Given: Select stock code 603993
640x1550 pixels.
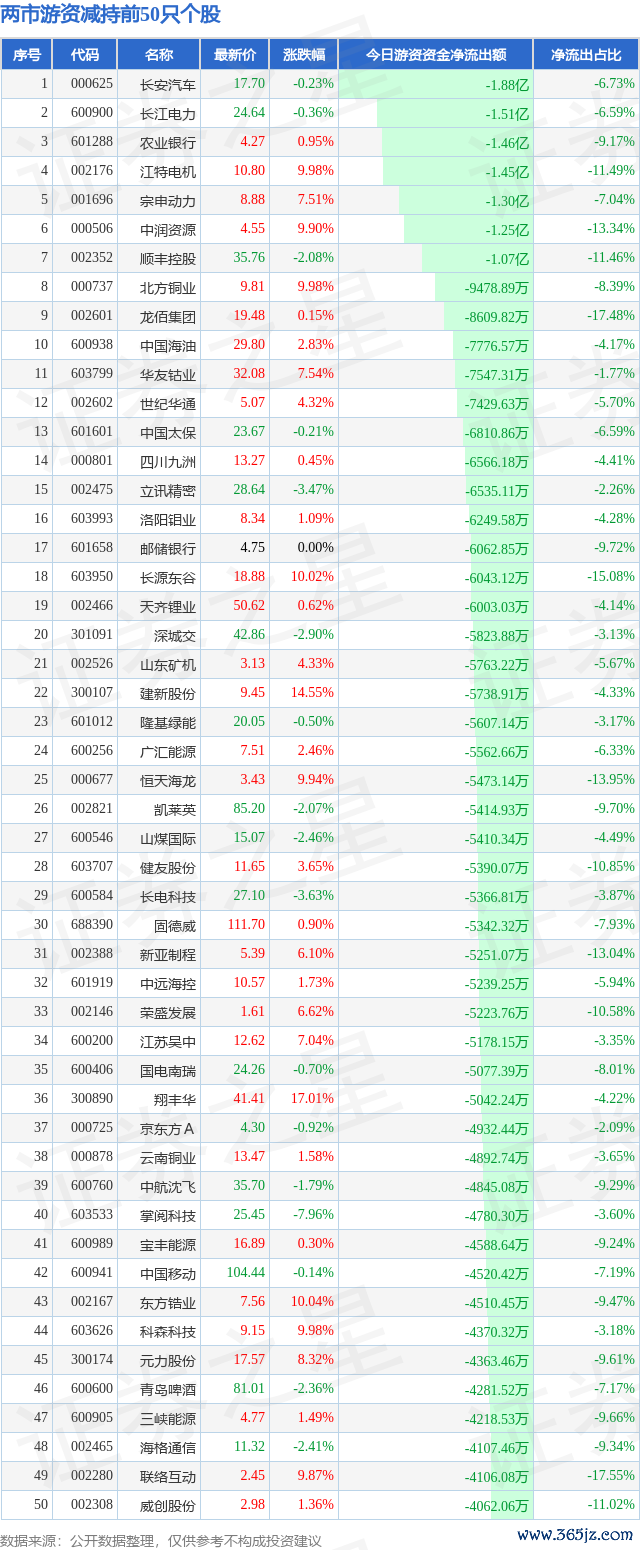Looking at the screenshot, I should click(92, 519).
